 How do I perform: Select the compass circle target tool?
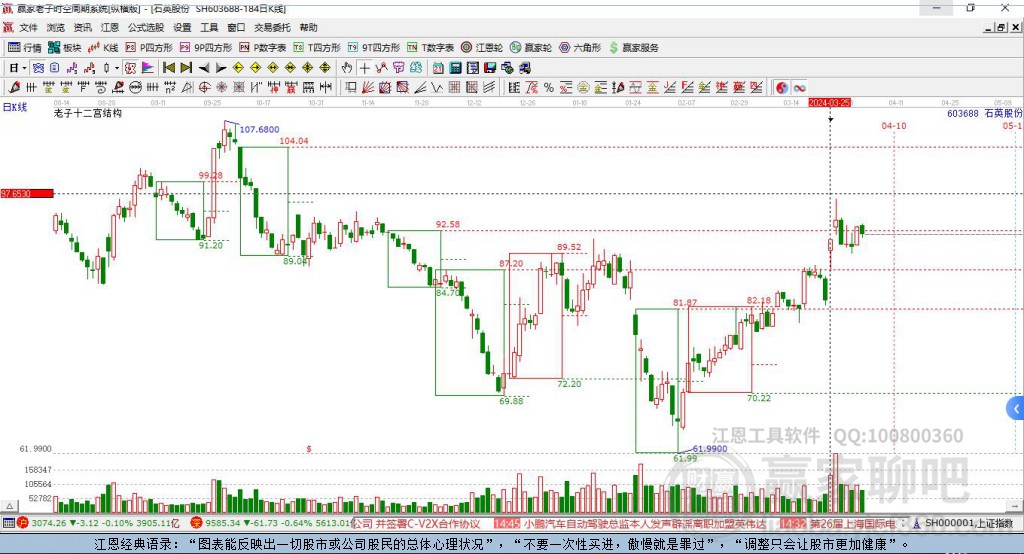pyautogui.click(x=204, y=88)
